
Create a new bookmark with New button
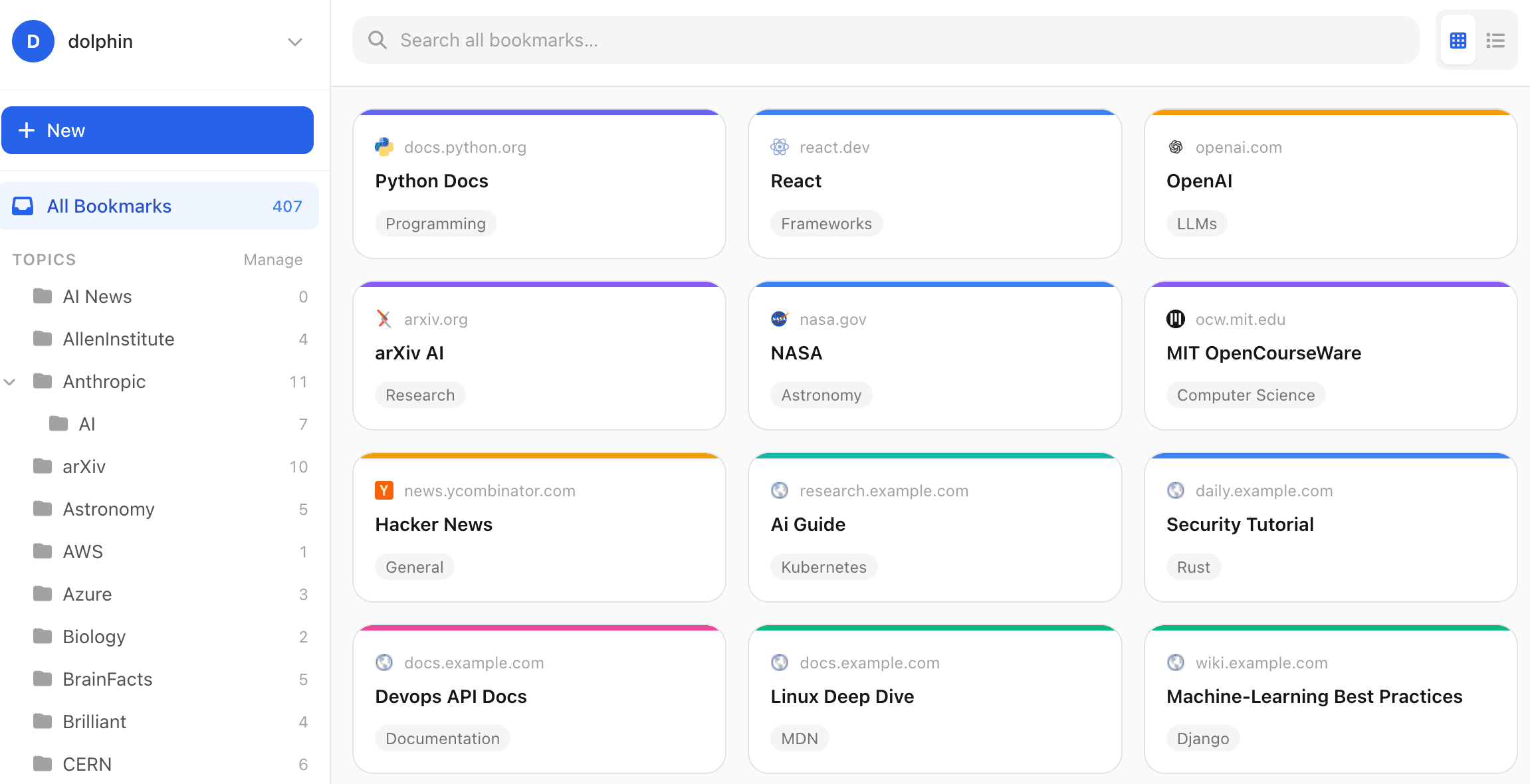click(x=158, y=130)
